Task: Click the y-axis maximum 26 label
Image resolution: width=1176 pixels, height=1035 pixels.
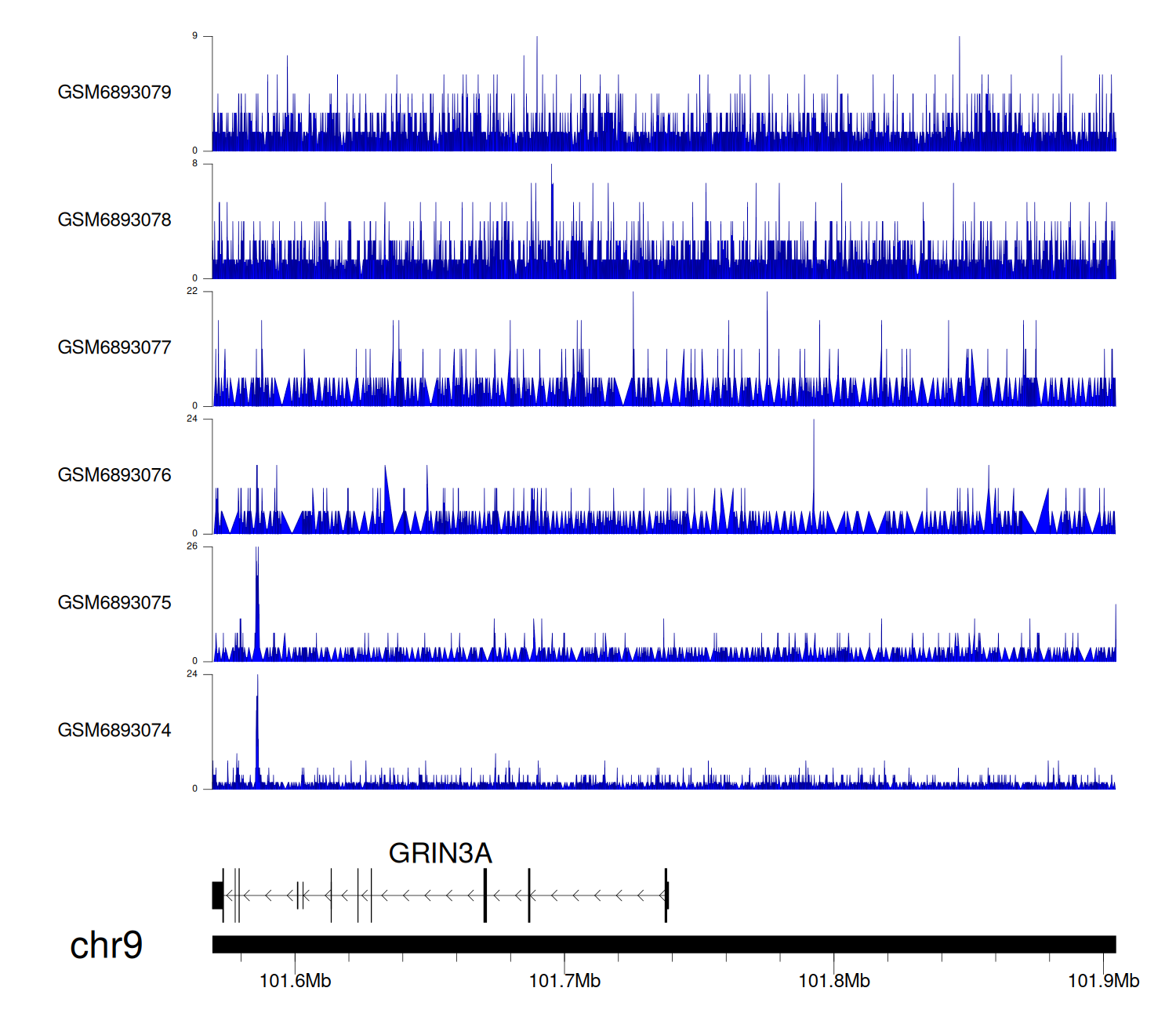Action: click(x=192, y=547)
